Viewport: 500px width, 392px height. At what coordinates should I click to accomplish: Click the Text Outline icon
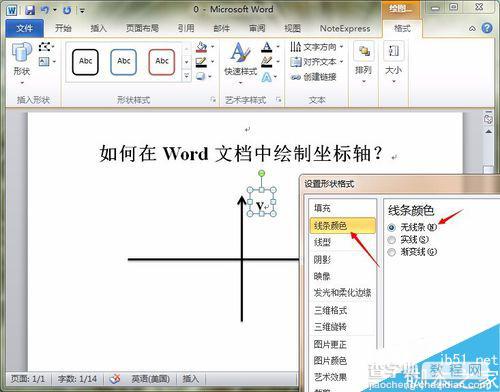pos(267,62)
